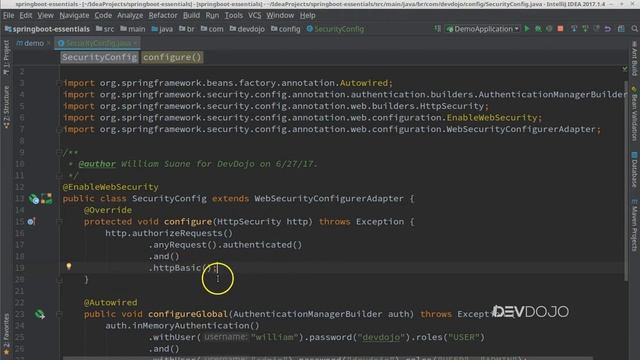Open the Project tool window
Screen dimensions: 640x360
[6, 57]
